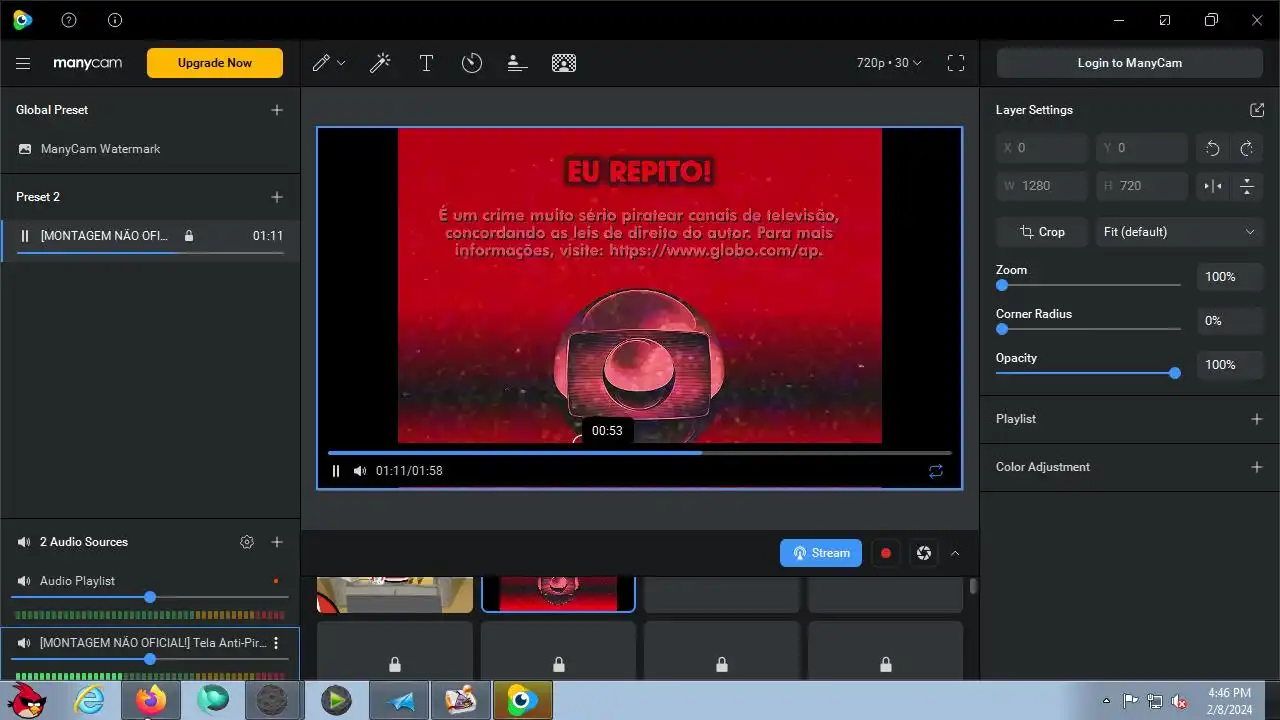Open the Fit (default) dropdown
Screen dimensions: 1280x720
1179,232
